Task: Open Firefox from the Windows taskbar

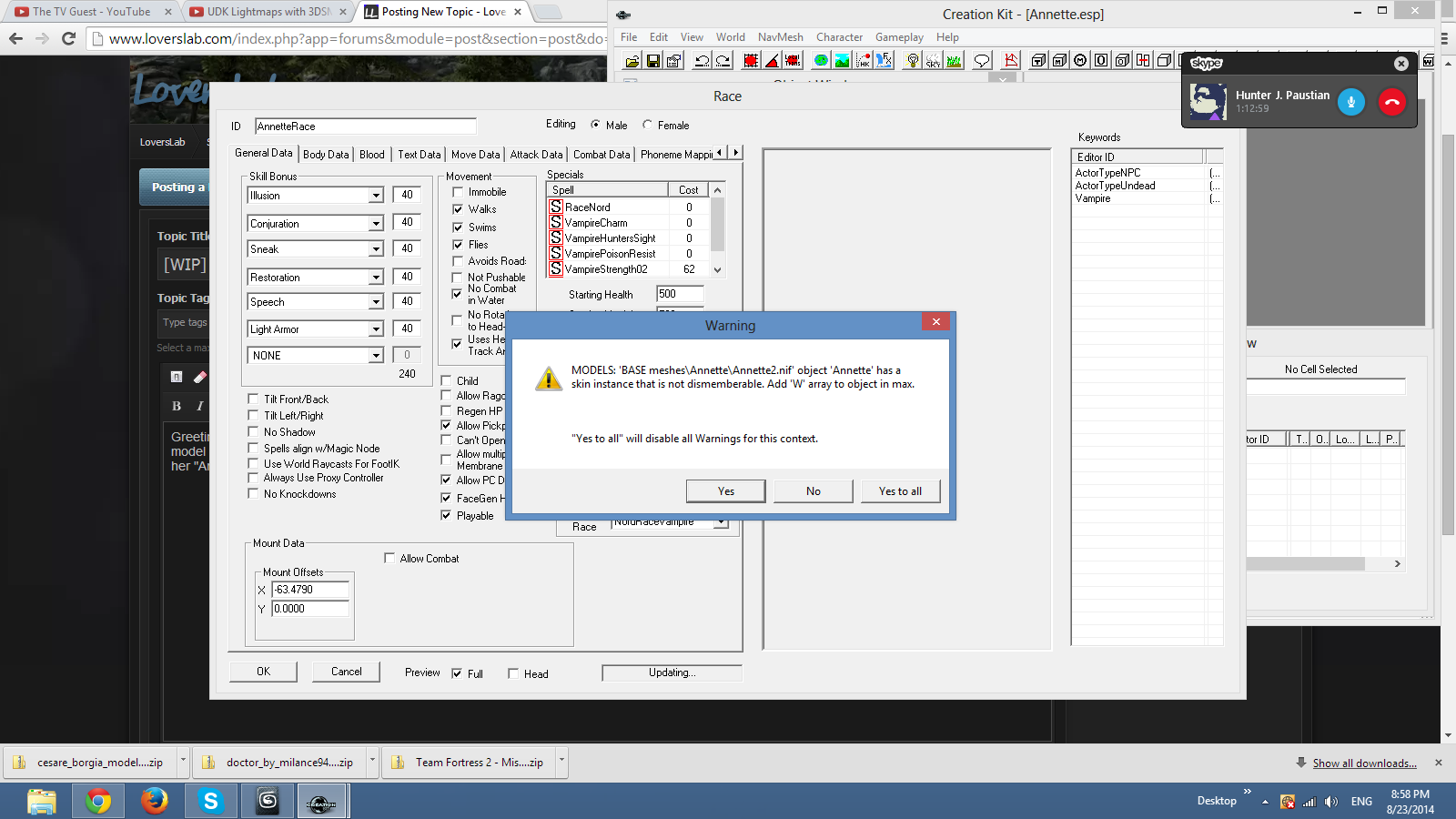Action: click(x=155, y=801)
